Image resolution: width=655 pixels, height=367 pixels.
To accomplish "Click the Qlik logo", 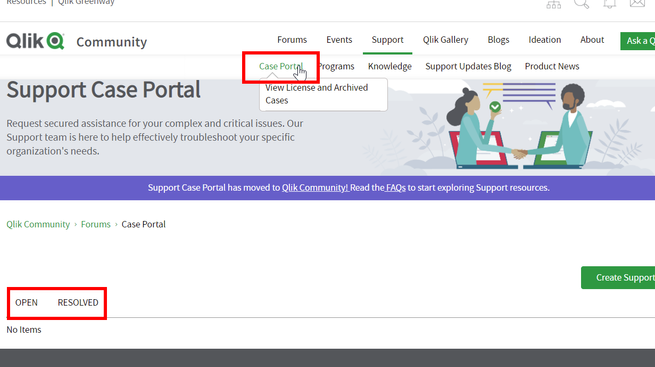I will (x=35, y=41).
